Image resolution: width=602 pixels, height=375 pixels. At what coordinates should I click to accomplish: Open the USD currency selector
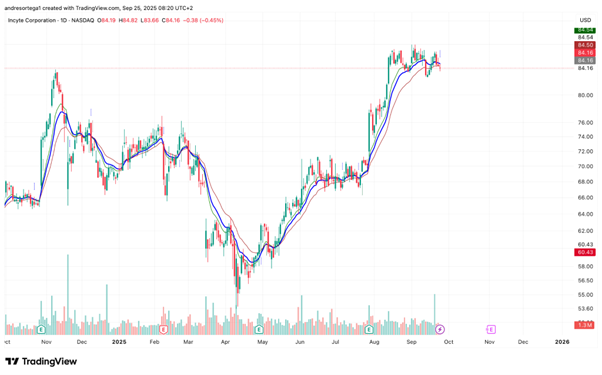click(585, 20)
